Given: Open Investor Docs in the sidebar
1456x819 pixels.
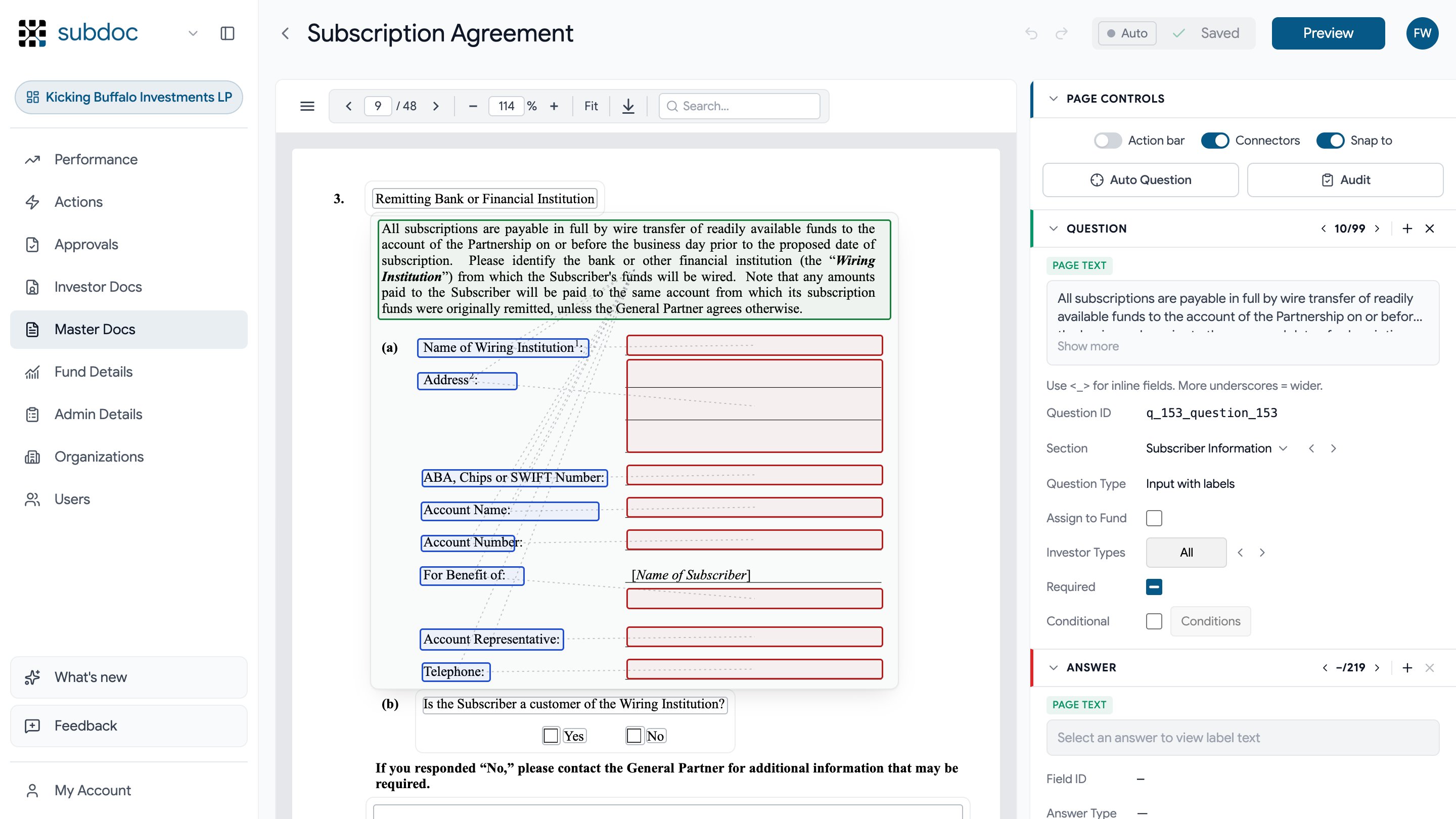Looking at the screenshot, I should point(129,287).
